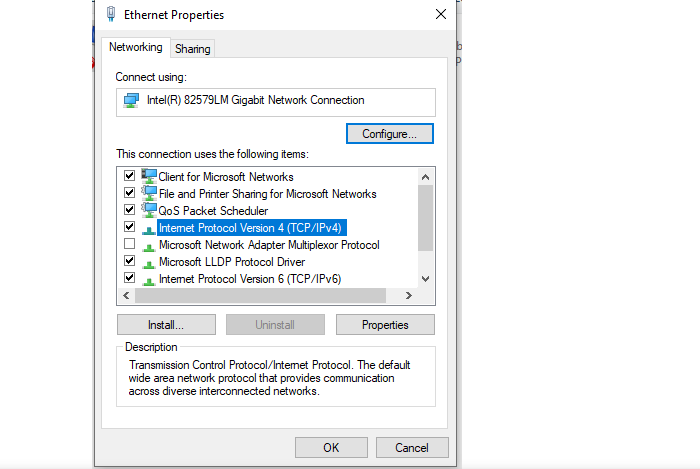This screenshot has height=469, width=700.
Task: Click the items list scroll down arrow
Action: (x=425, y=279)
